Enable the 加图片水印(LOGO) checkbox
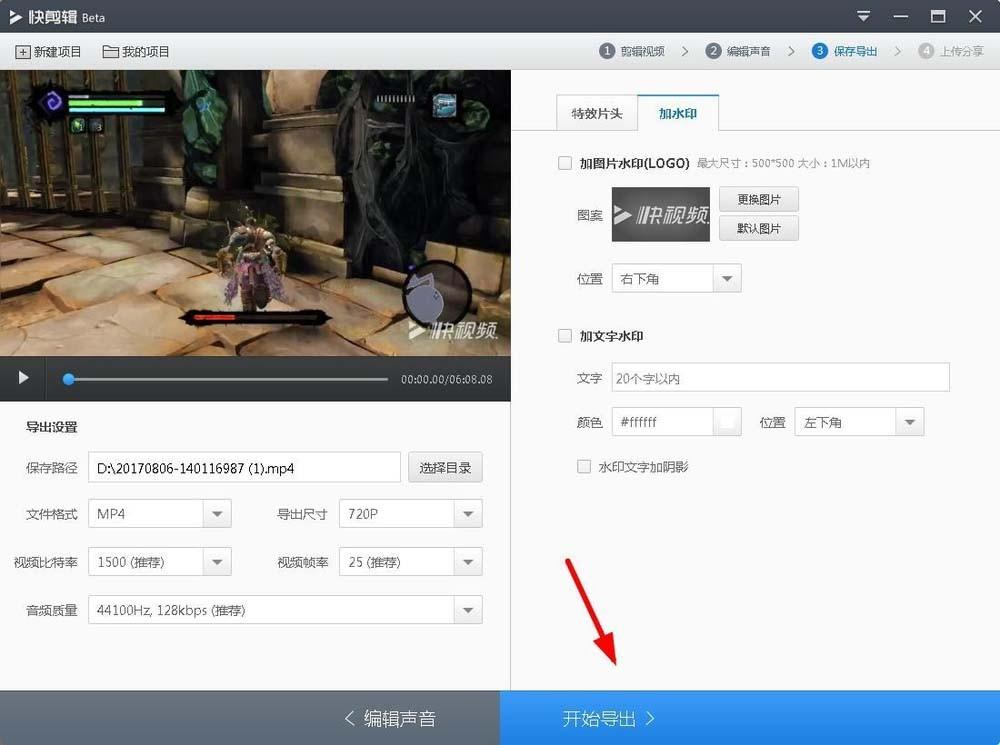The image size is (1000, 745). click(x=565, y=163)
